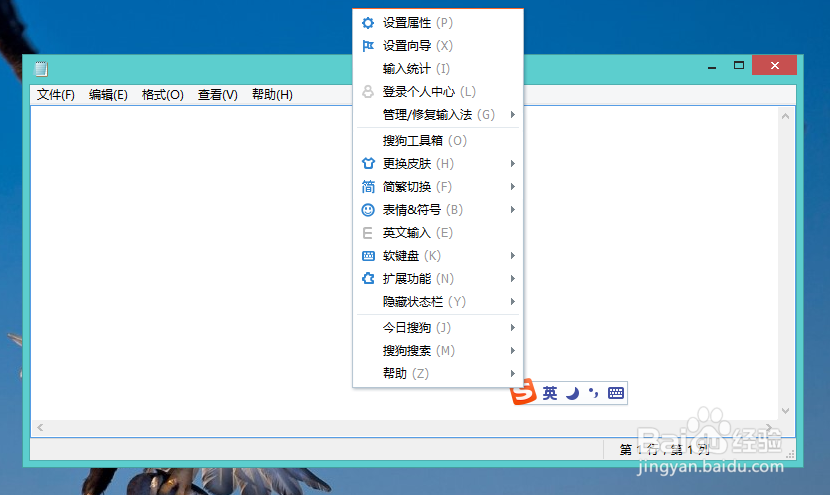
Task: Open the 帮助(H) menu in Notepad
Action: [272, 95]
